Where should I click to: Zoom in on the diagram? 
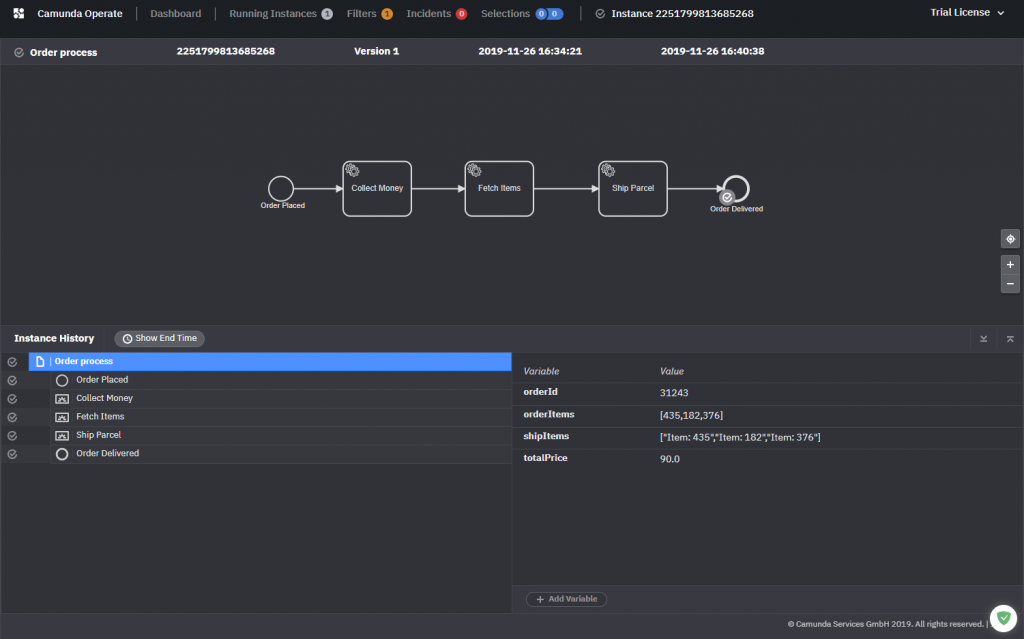[x=1010, y=265]
